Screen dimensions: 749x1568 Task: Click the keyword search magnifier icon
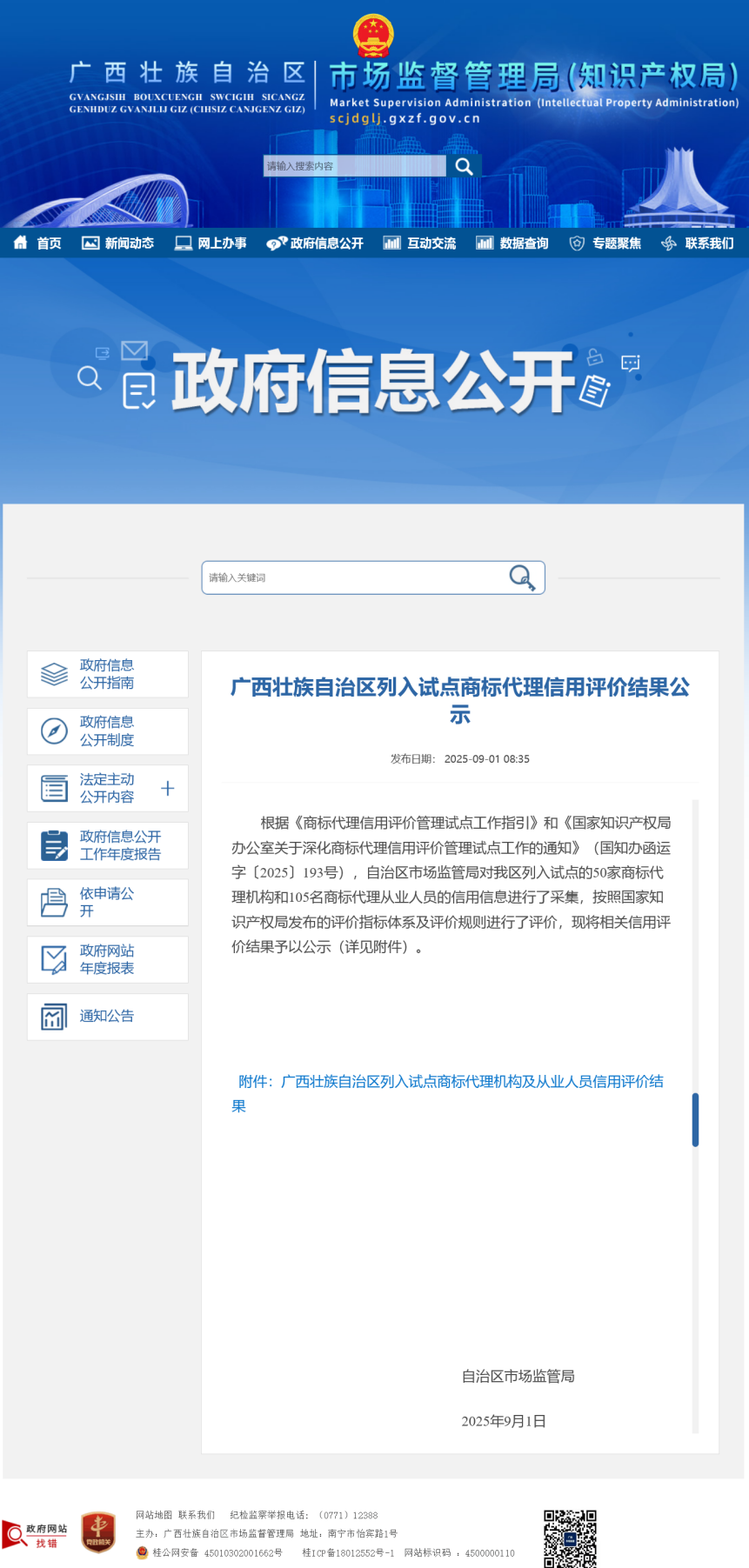tap(521, 577)
